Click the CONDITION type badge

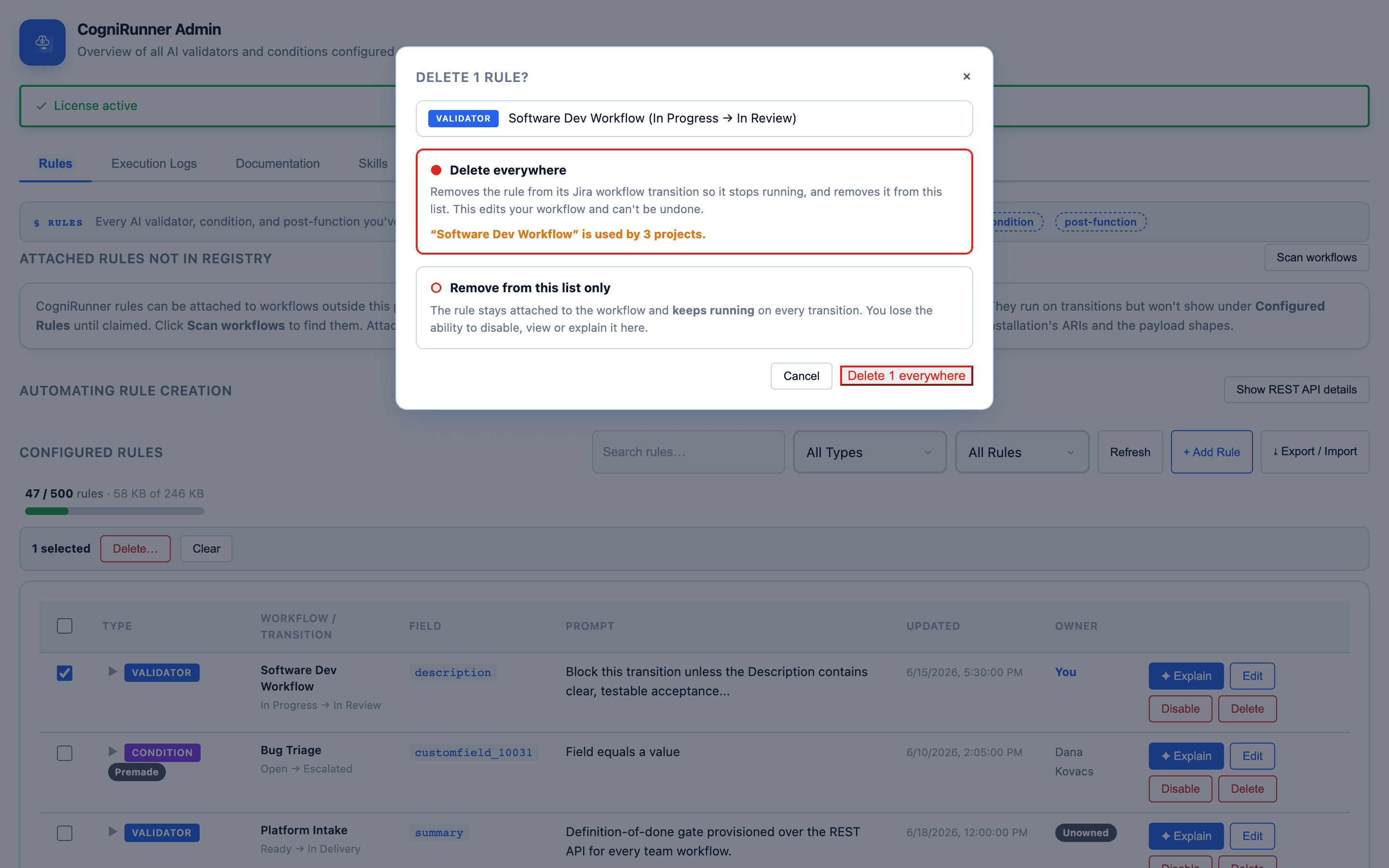click(x=163, y=753)
